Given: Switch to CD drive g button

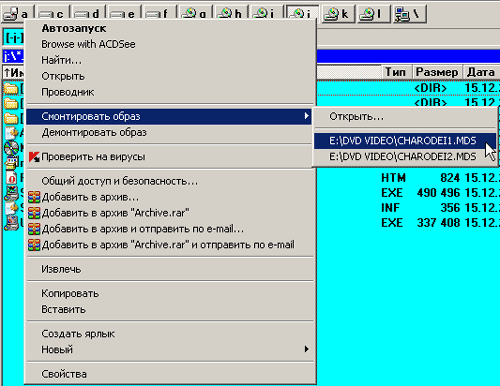Looking at the screenshot, I should pos(195,14).
